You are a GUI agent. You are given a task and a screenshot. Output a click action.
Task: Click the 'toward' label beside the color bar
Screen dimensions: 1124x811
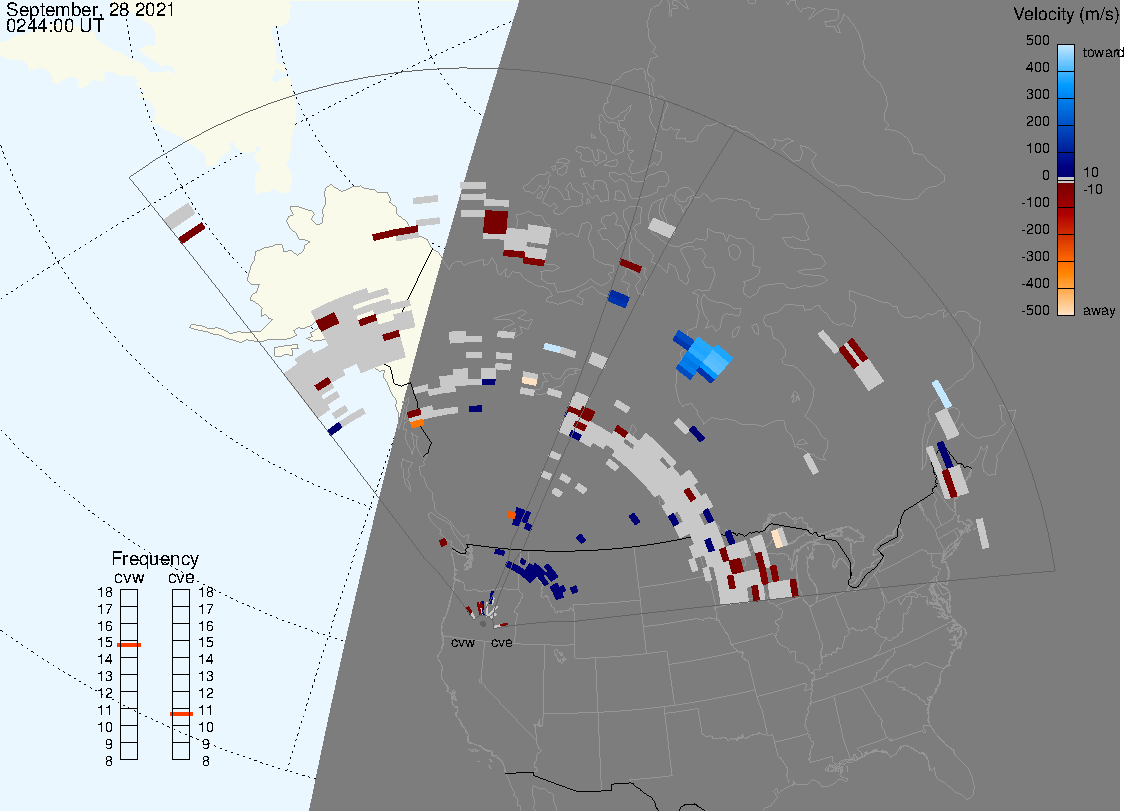click(1102, 52)
